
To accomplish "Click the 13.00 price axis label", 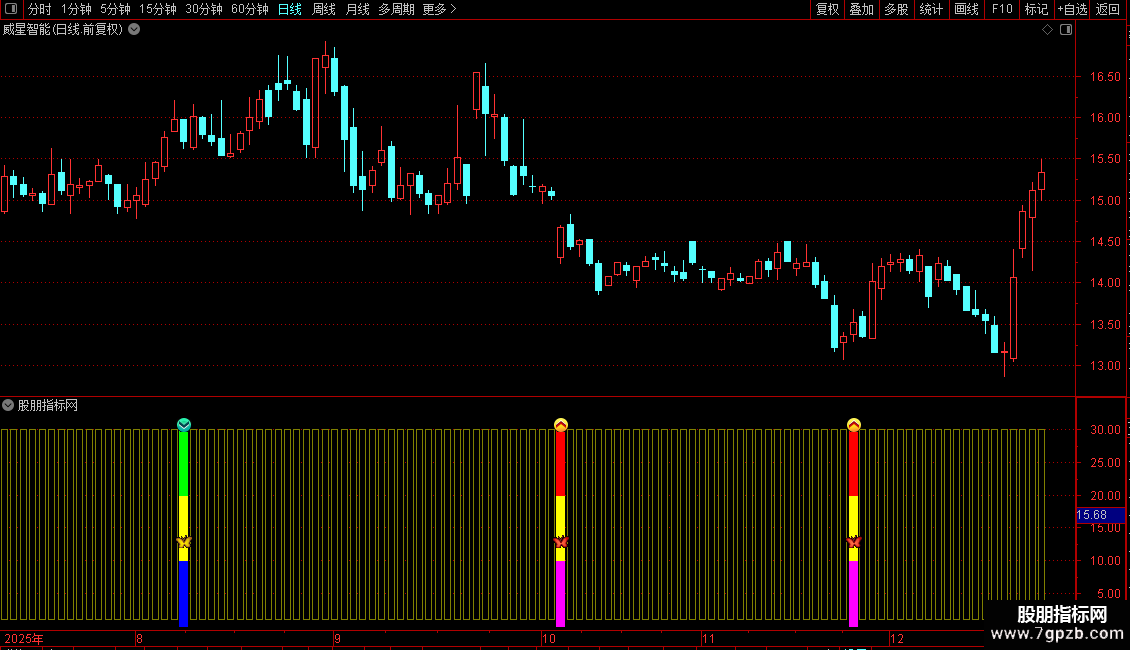I will 1105,365.
